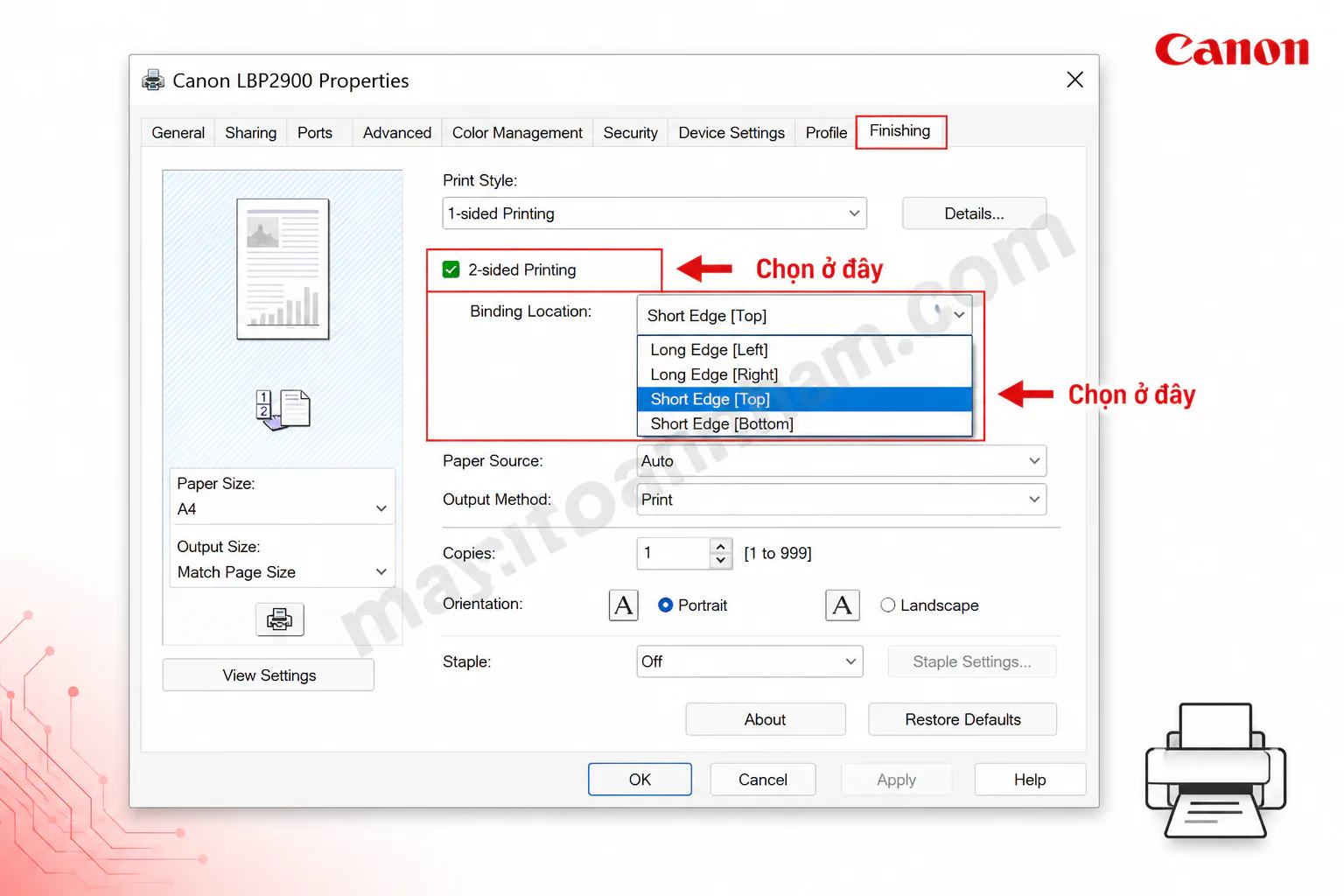The height and width of the screenshot is (896, 1344).
Task: Uncheck the 2-sided Printing checkbox
Action: point(451,269)
